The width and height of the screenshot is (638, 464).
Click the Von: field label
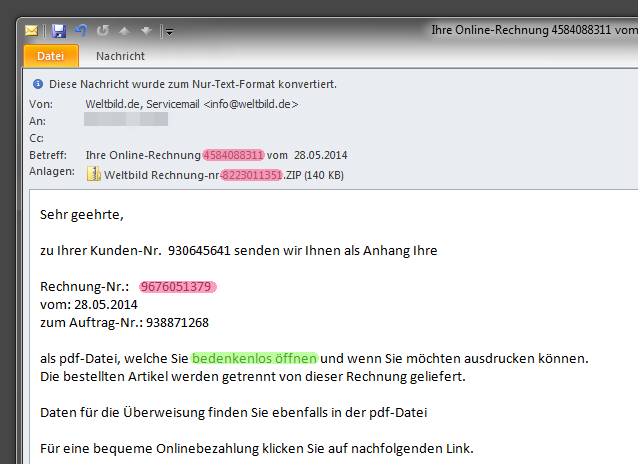click(41, 104)
